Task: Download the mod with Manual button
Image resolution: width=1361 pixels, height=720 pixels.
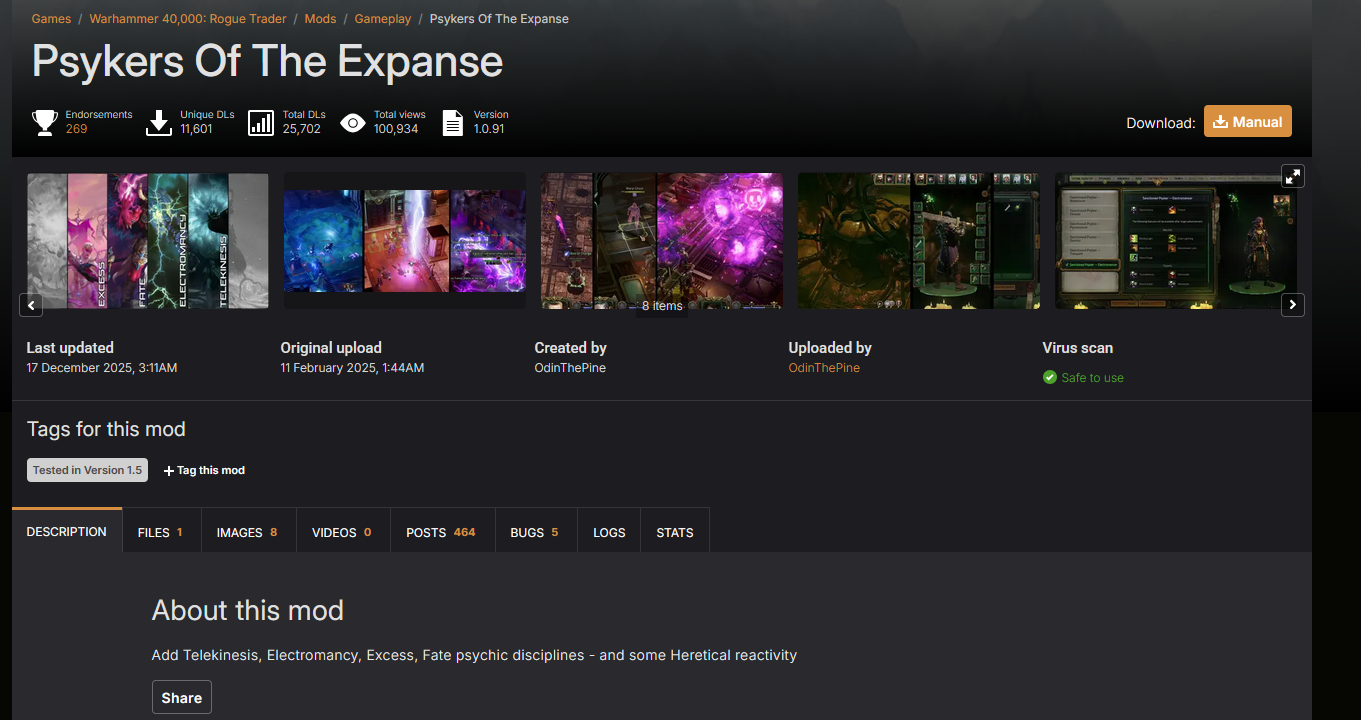Action: coord(1248,121)
